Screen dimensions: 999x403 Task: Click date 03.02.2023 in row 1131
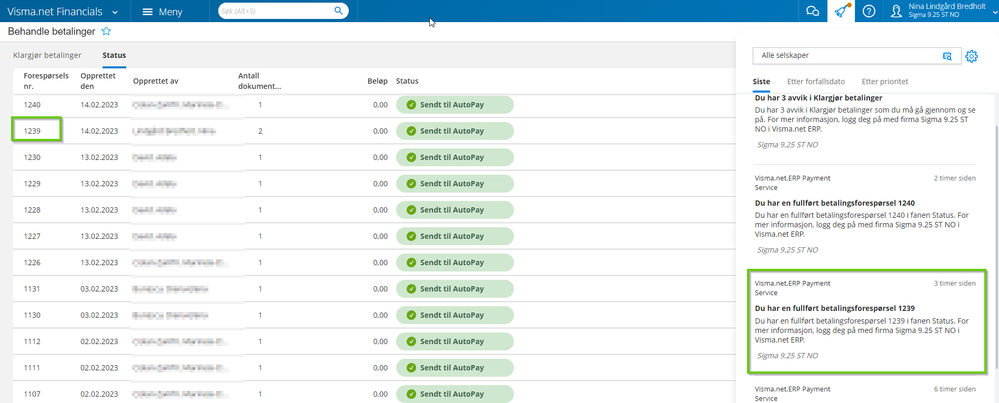[x=99, y=289]
